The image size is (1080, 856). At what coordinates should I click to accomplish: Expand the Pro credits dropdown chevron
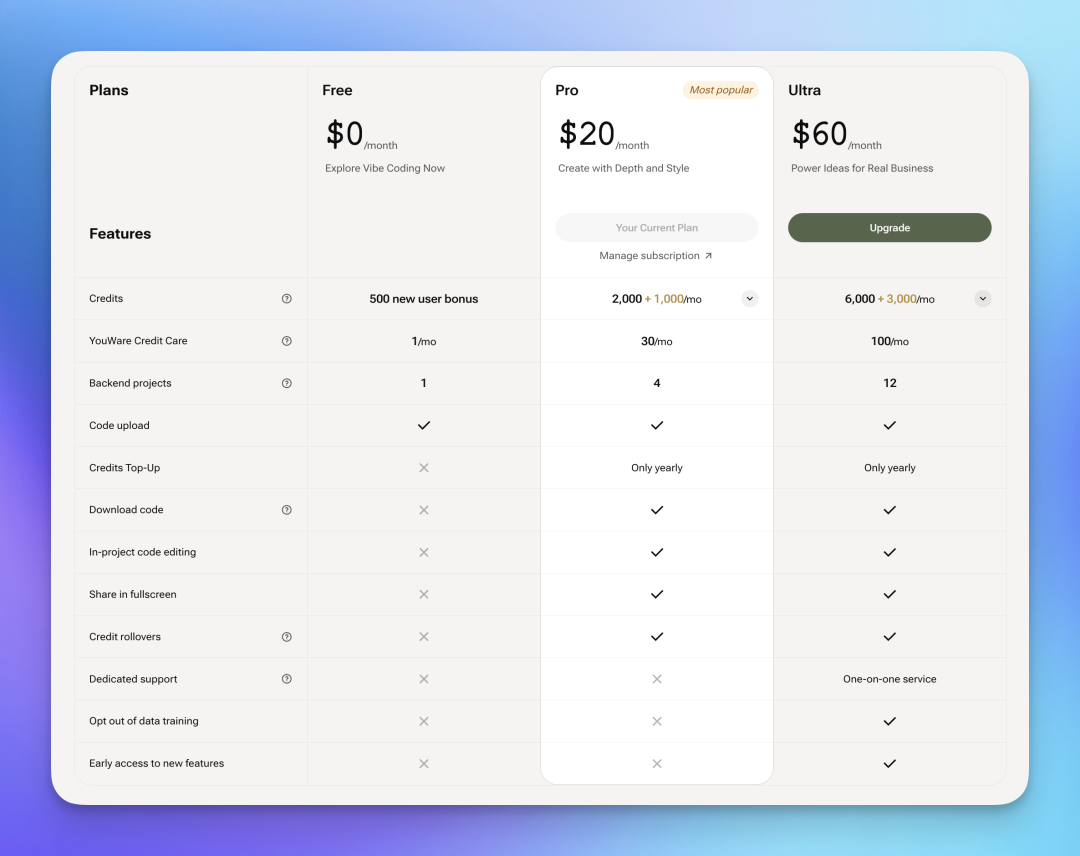pos(749,299)
